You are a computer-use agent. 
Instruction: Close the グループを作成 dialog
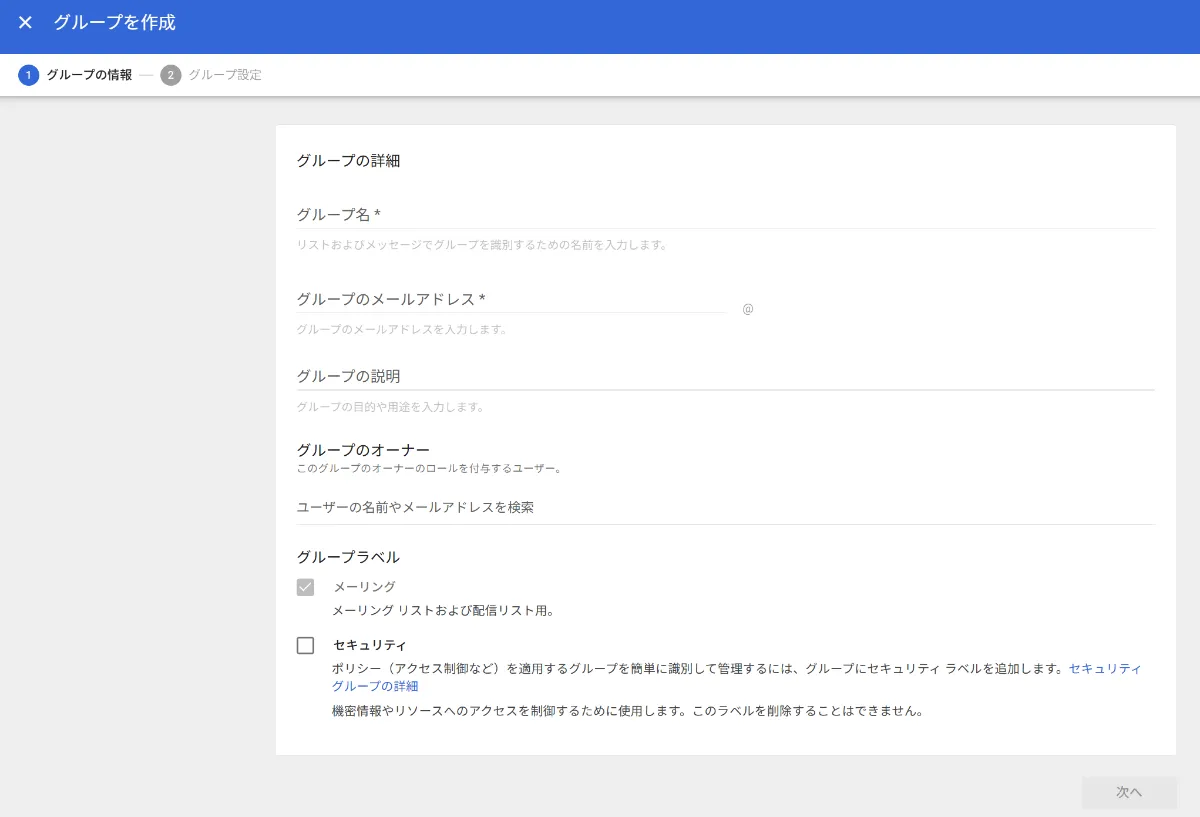(x=25, y=22)
